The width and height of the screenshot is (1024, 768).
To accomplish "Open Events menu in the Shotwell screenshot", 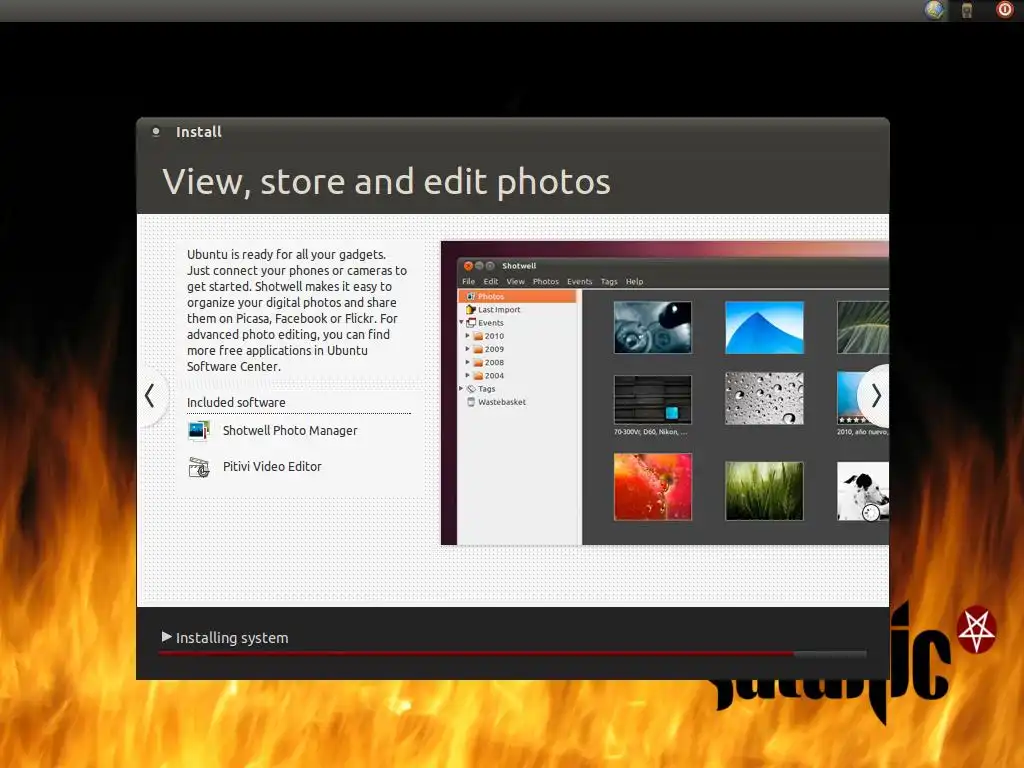I will click(580, 281).
